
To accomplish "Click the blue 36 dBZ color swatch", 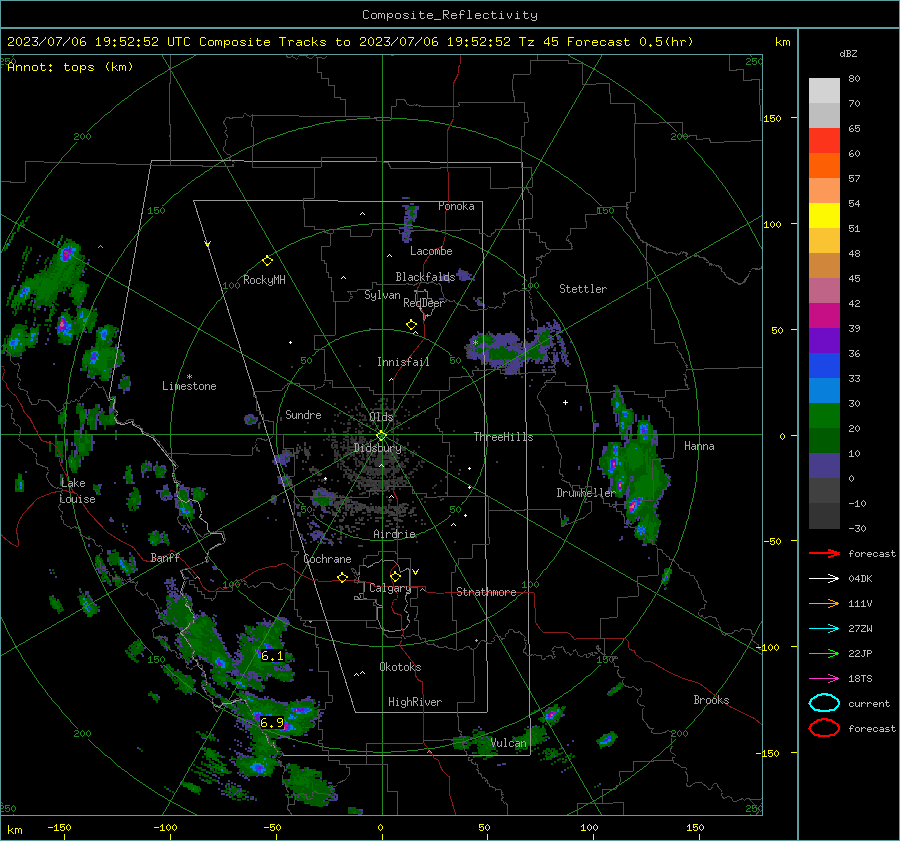I will [x=824, y=365].
